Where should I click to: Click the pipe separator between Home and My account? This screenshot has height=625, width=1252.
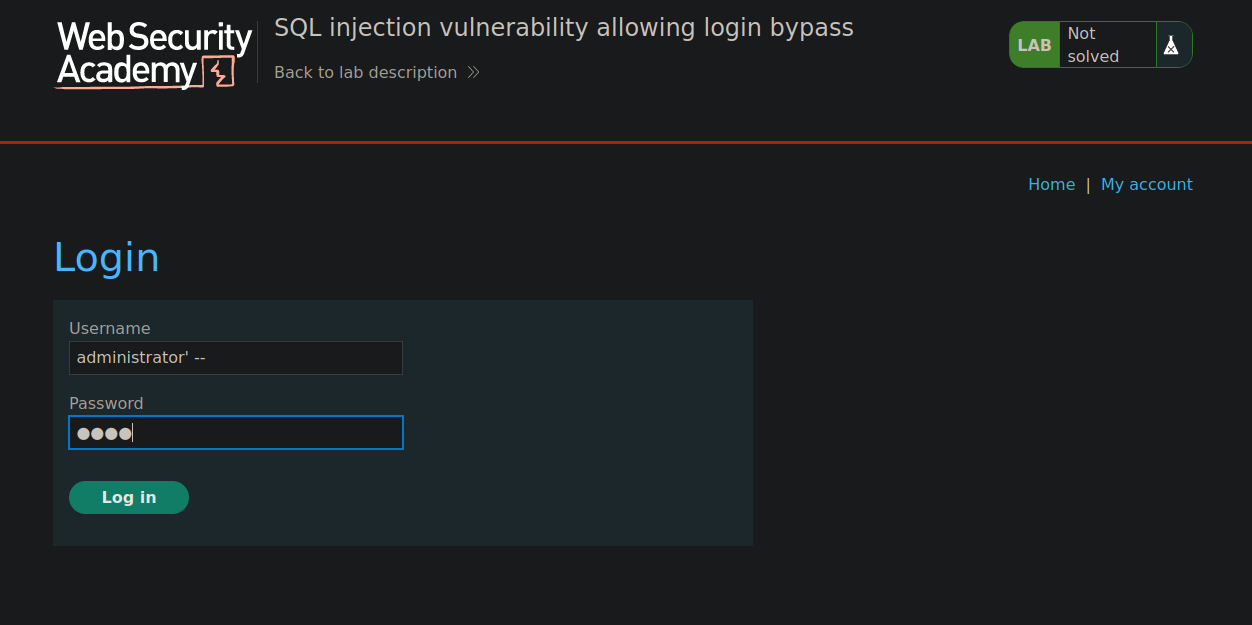coord(1088,184)
